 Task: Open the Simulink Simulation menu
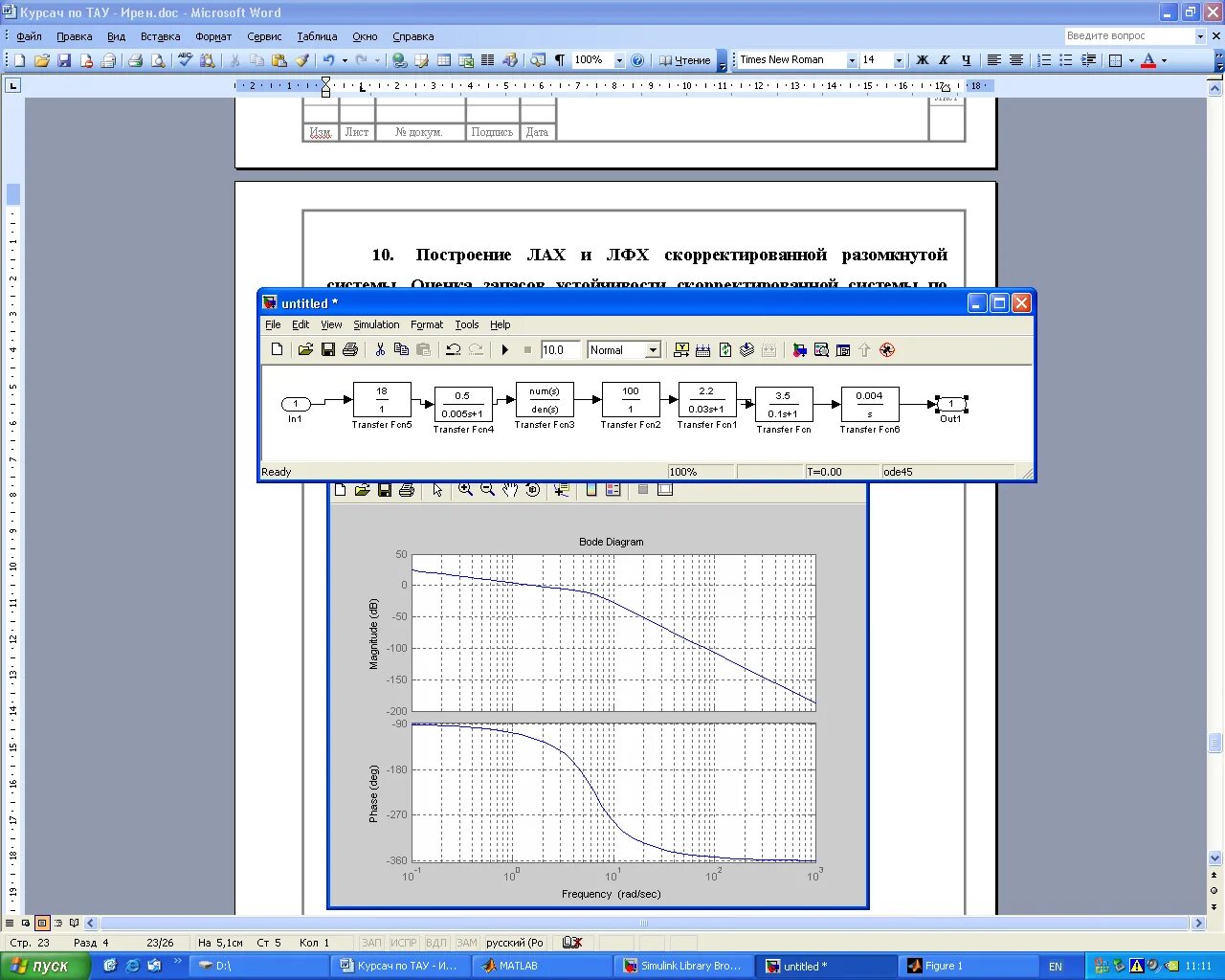(x=376, y=325)
